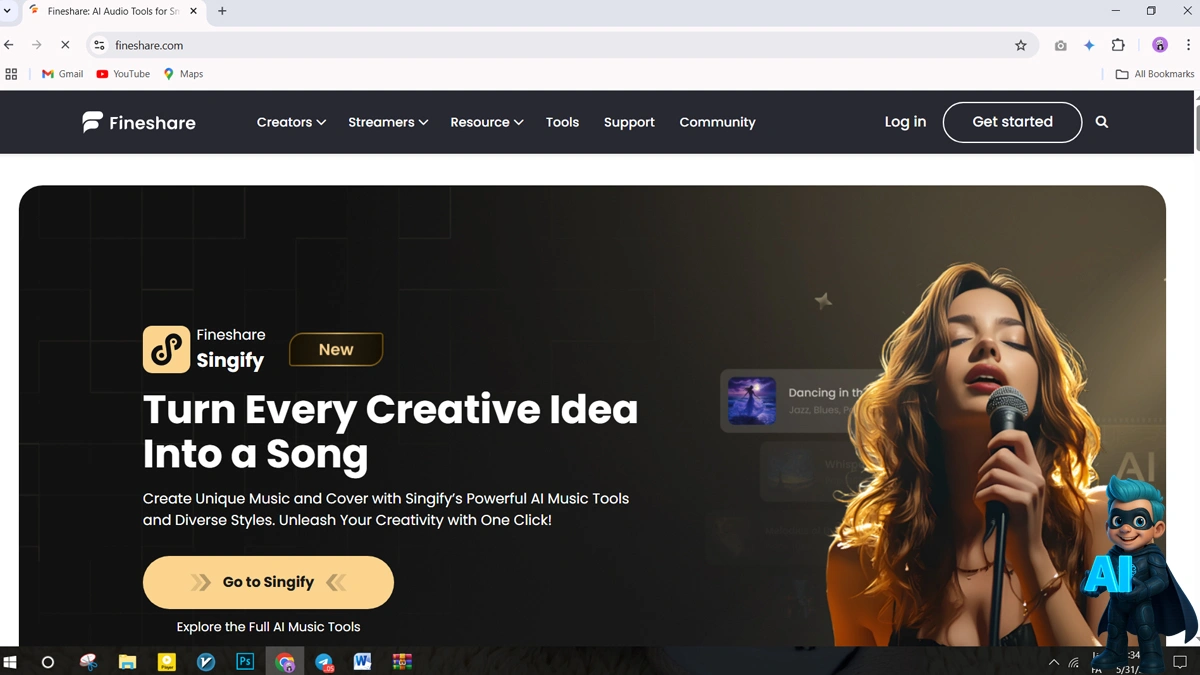The height and width of the screenshot is (675, 1200).
Task: Open the notification center icon
Action: click(1180, 662)
